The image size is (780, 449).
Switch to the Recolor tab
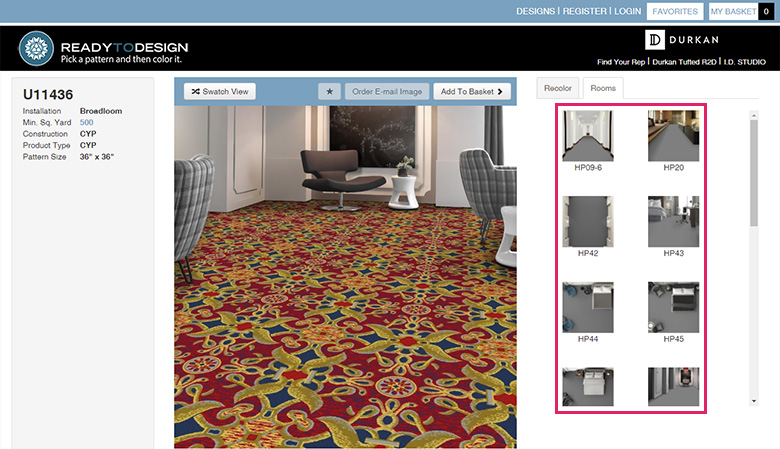pyautogui.click(x=558, y=88)
